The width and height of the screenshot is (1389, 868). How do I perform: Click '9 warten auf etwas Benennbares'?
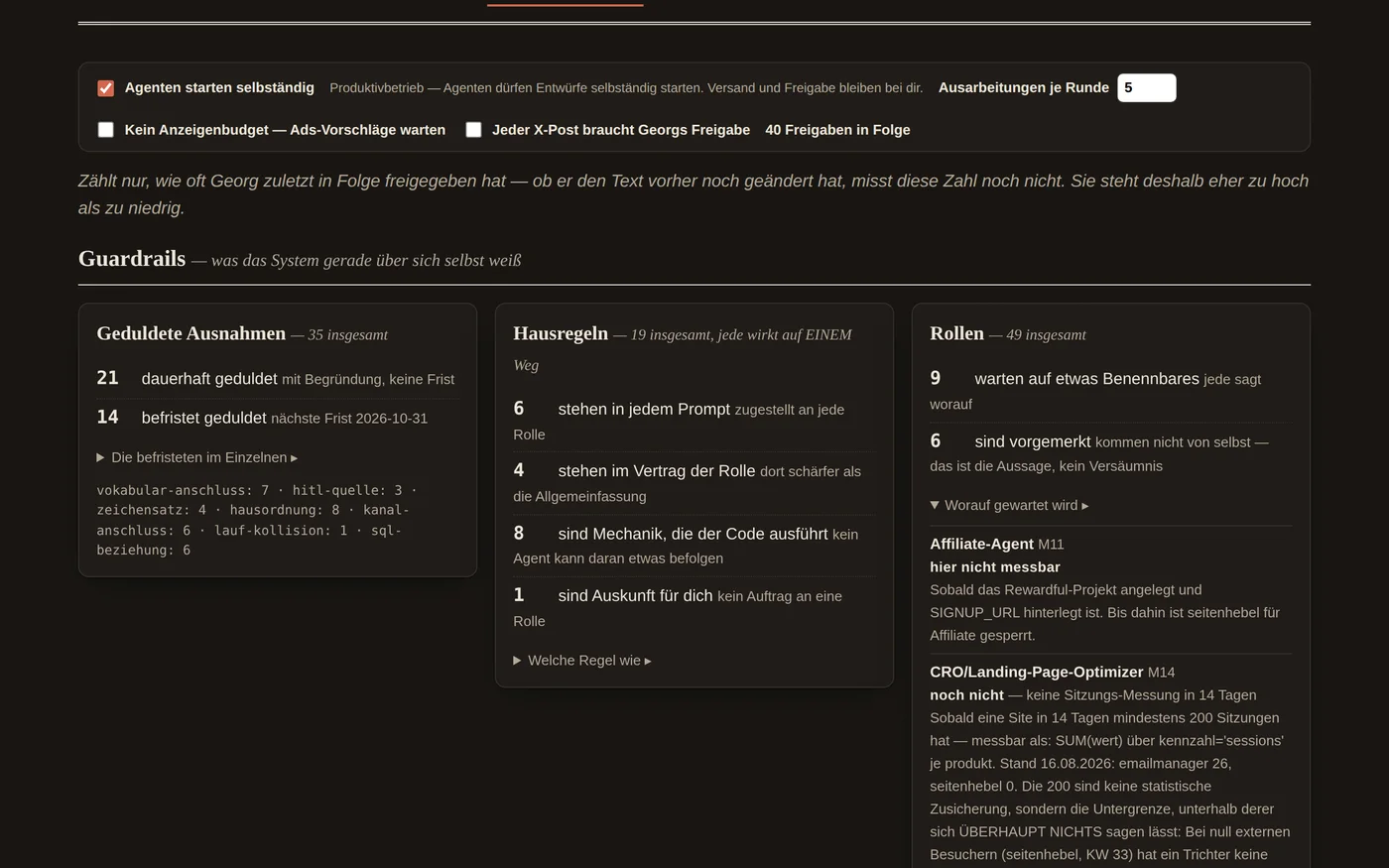click(1110, 391)
